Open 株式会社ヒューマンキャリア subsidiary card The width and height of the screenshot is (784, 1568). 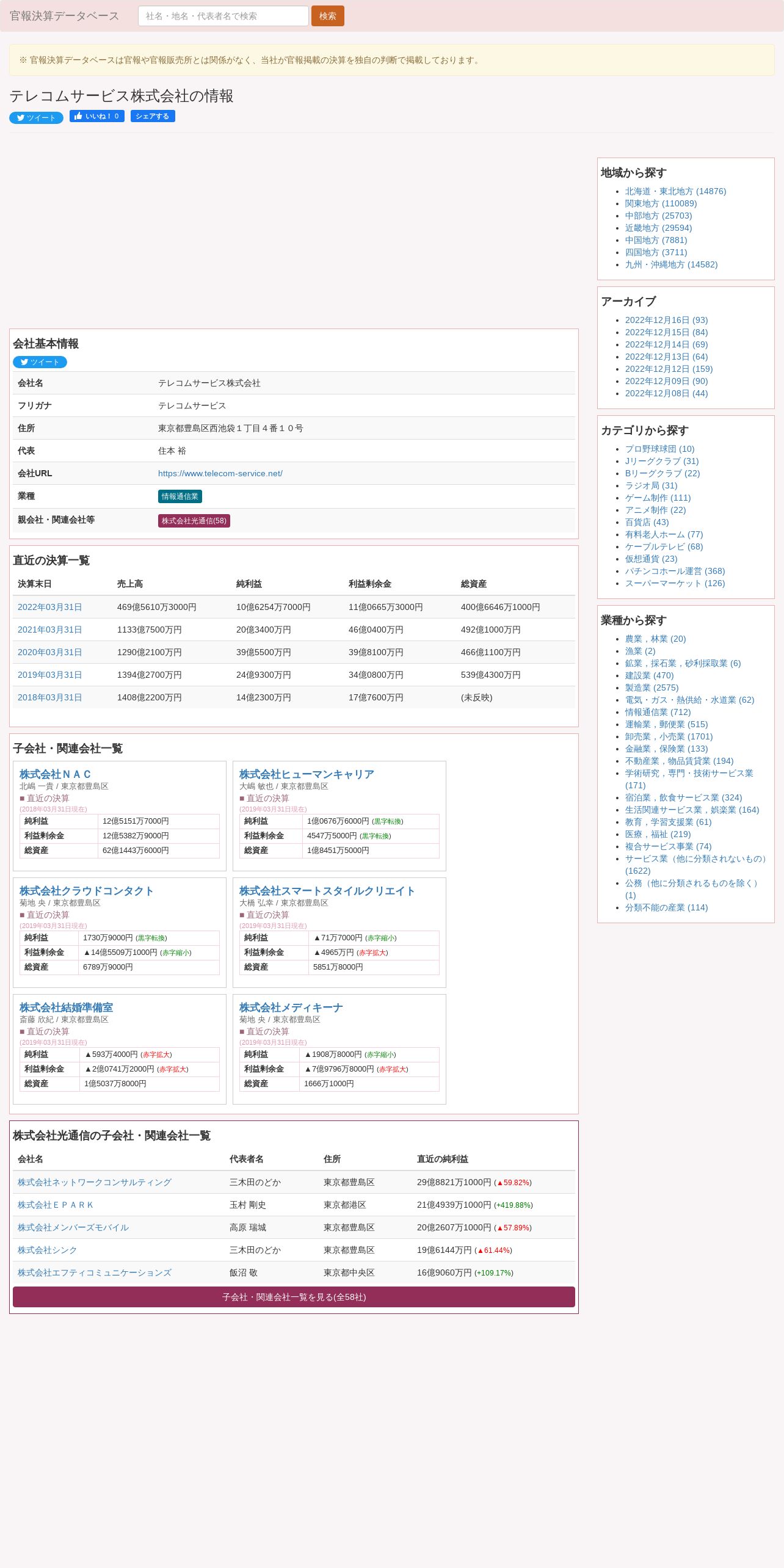coord(307,774)
